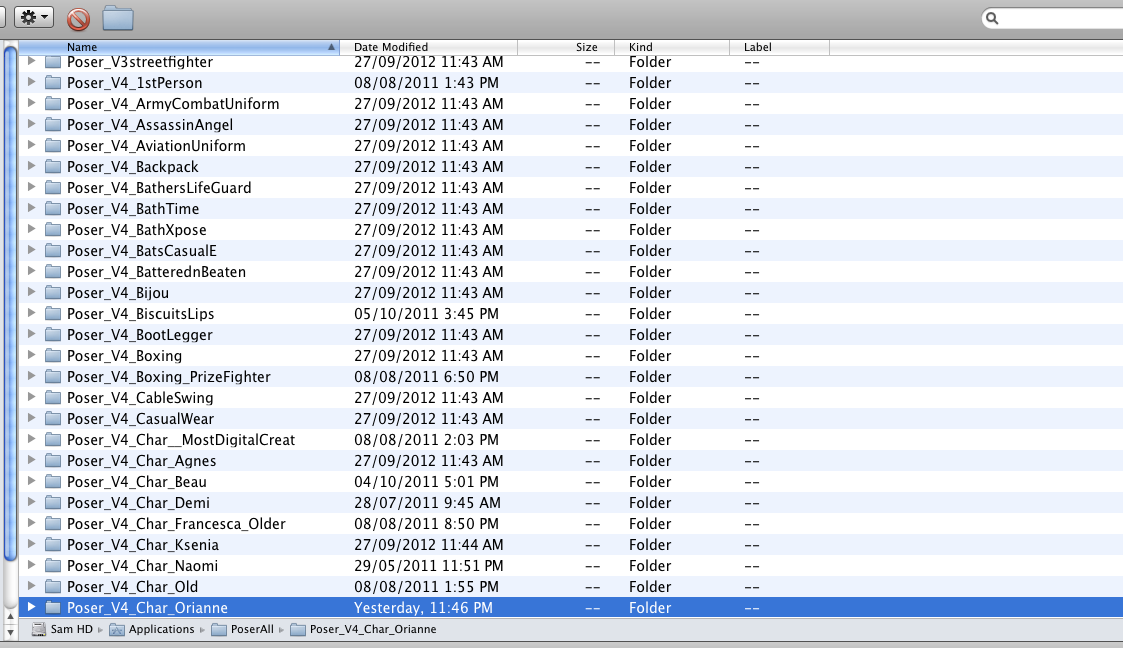Click folder icon of Poser_V4_Char_Beau
This screenshot has width=1123, height=648.
(x=52, y=481)
